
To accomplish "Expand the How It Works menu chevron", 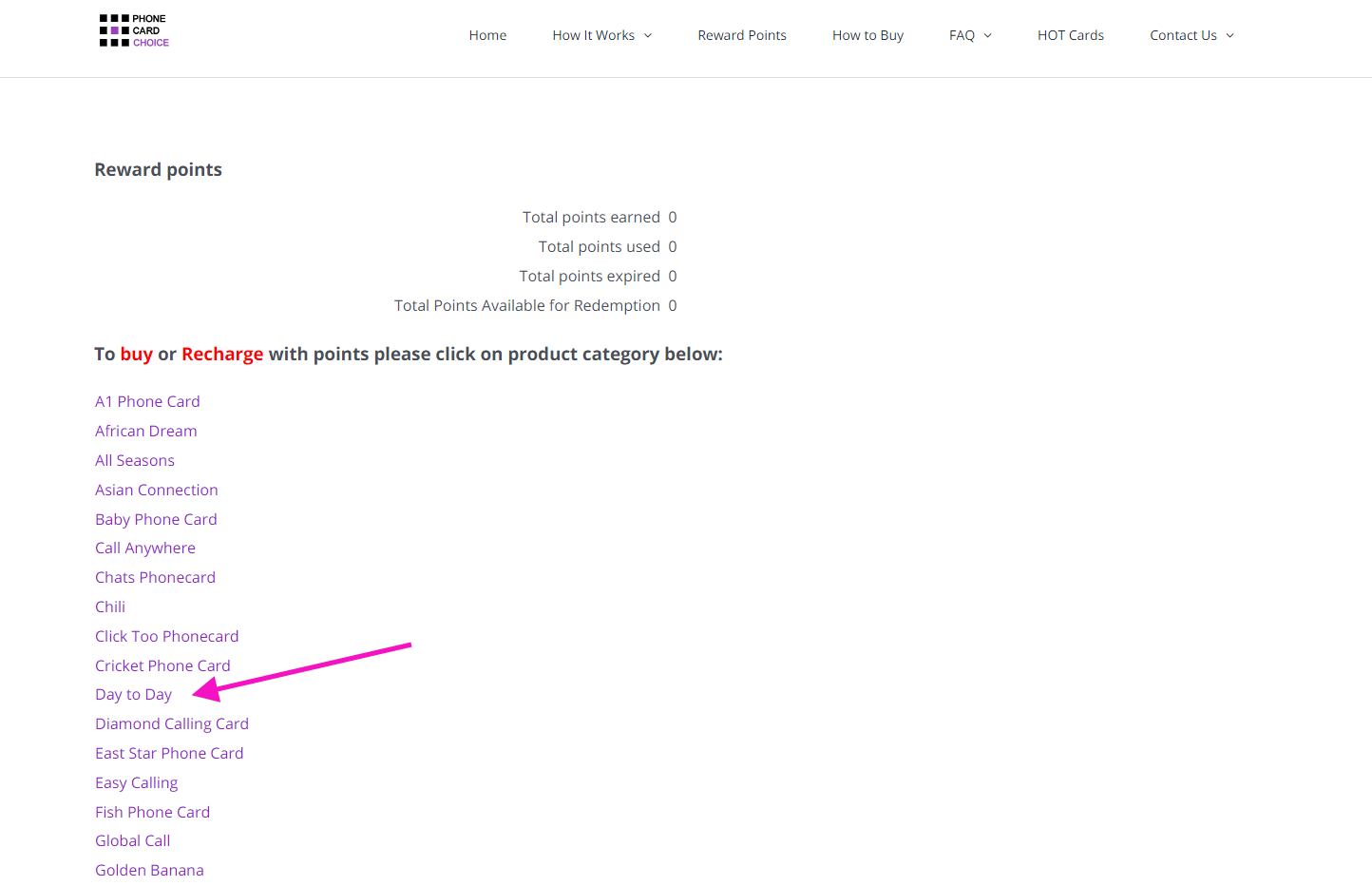I will 648,36.
